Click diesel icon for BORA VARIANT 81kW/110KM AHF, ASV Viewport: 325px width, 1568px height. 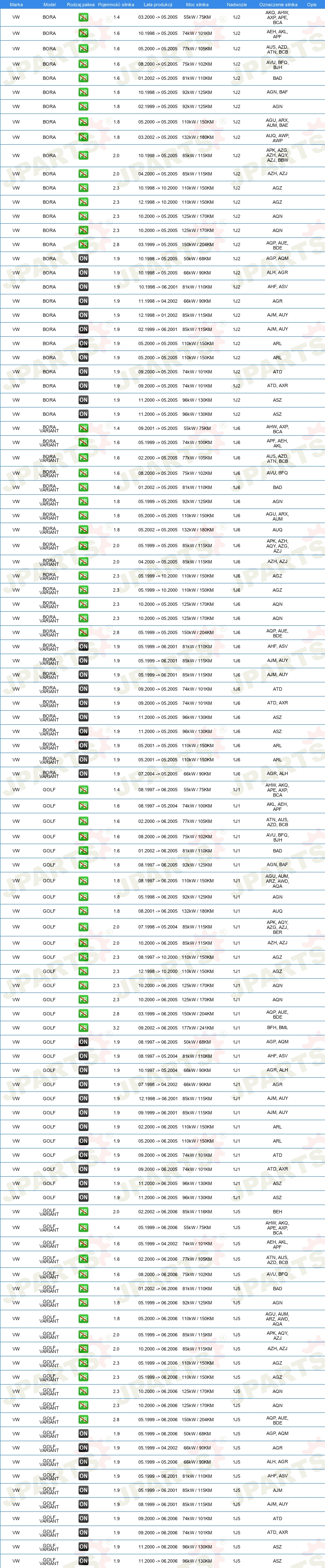pyautogui.click(x=84, y=647)
